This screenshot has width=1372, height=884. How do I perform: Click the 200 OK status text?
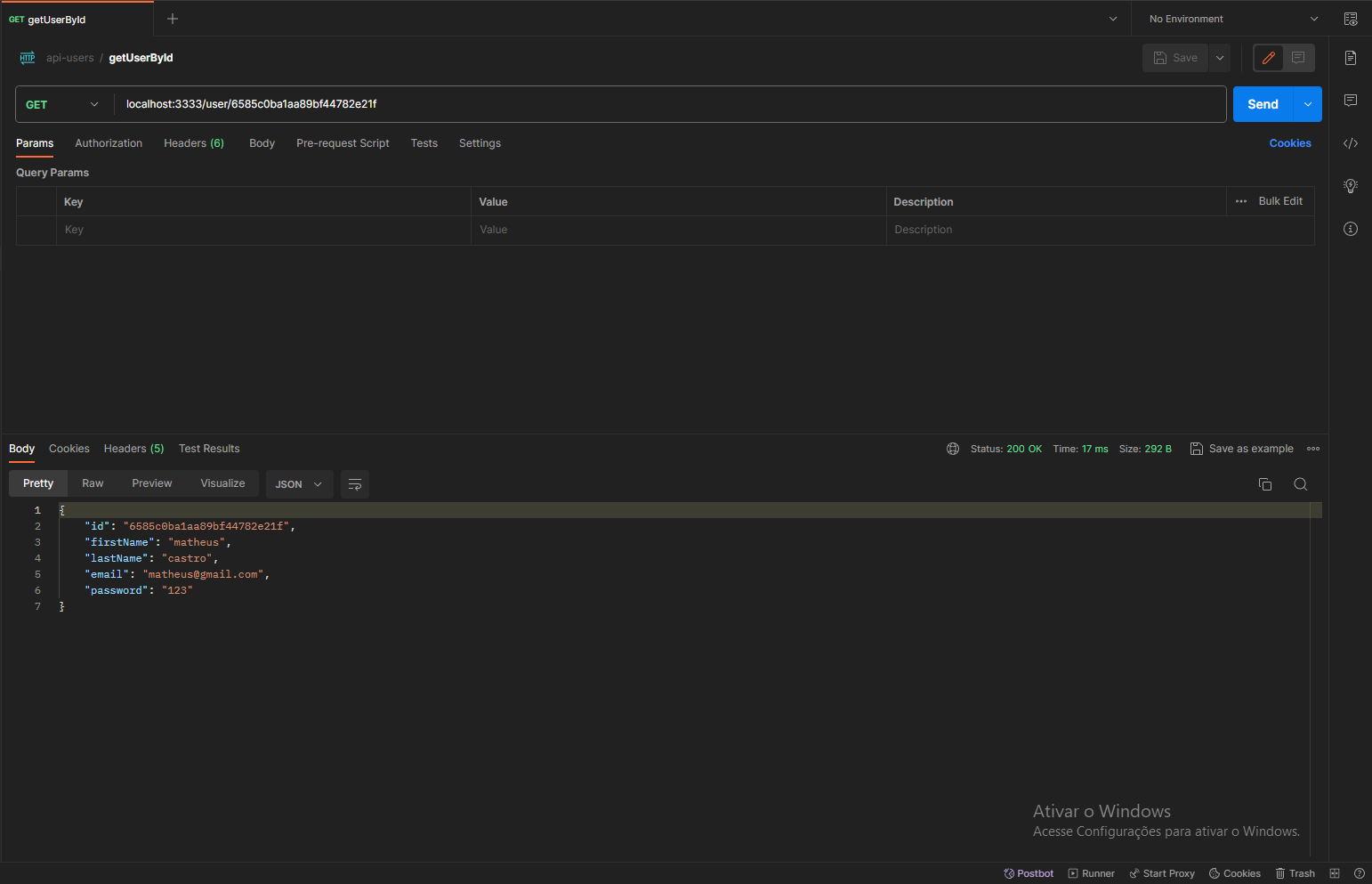[x=1024, y=449]
